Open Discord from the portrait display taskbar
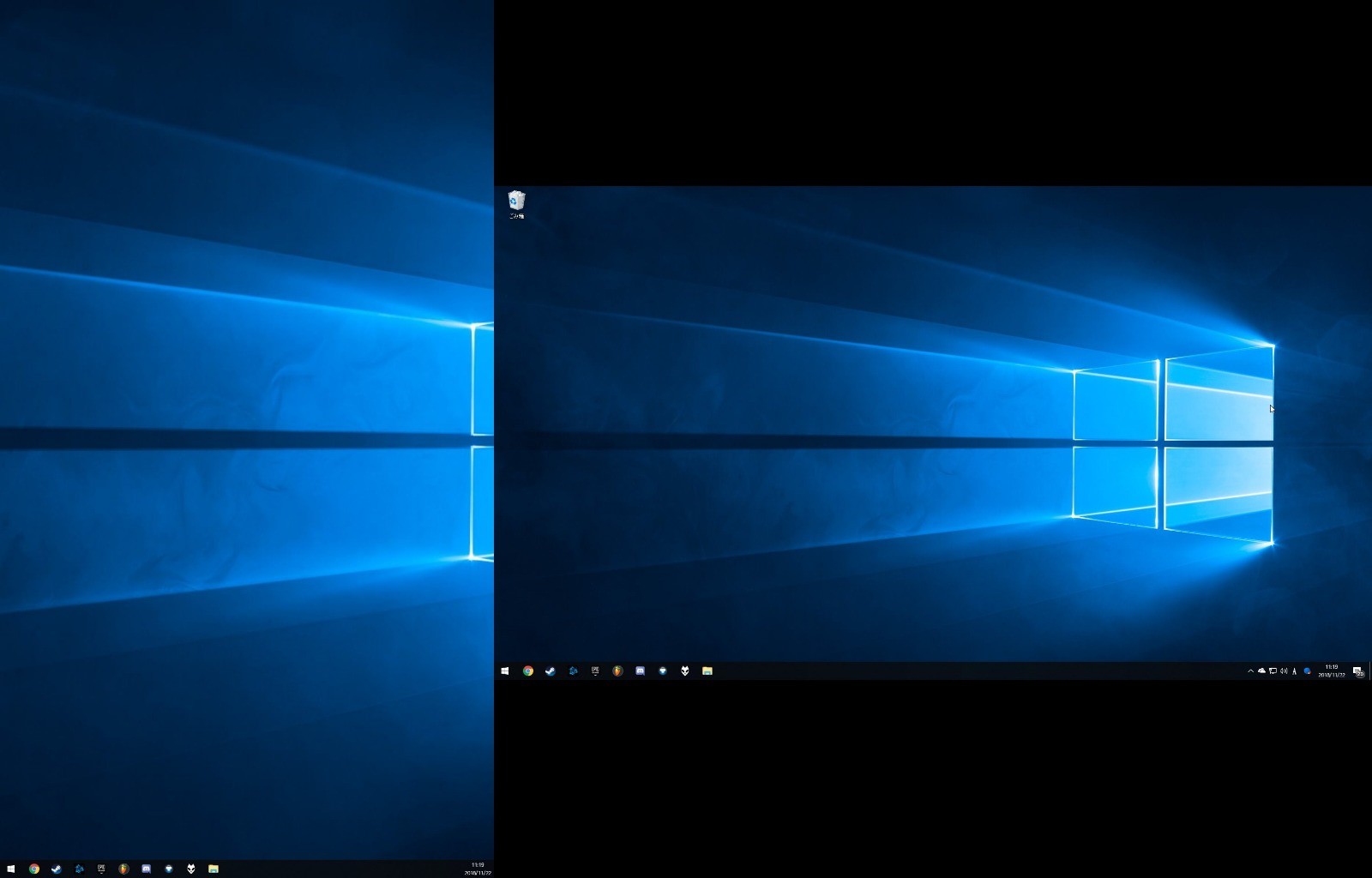 146,869
